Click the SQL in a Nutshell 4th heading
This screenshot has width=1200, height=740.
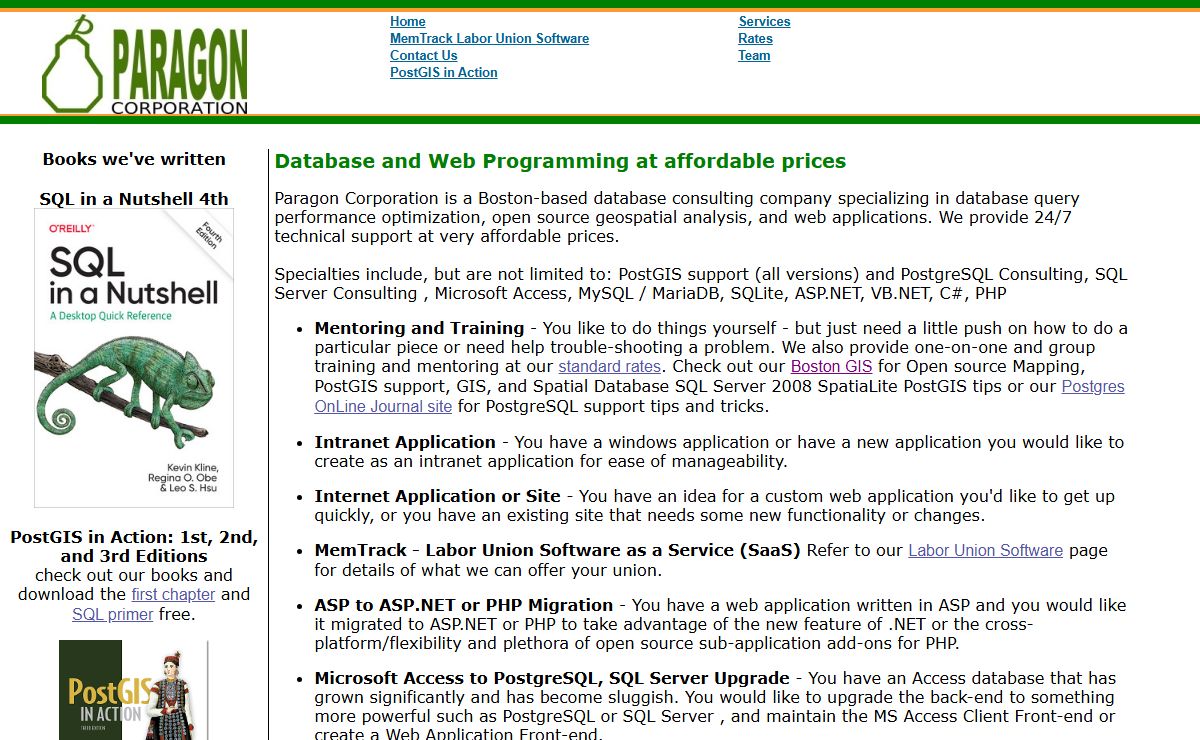(134, 199)
